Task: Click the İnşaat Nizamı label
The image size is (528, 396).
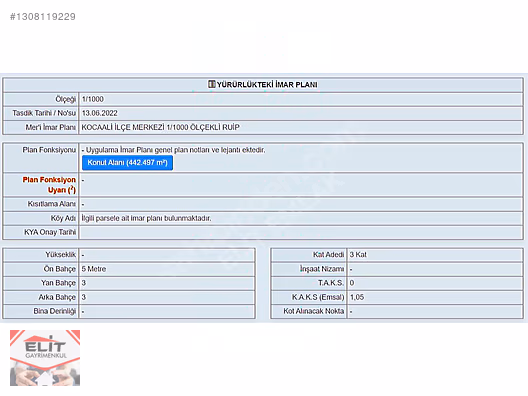Action: tap(322, 269)
